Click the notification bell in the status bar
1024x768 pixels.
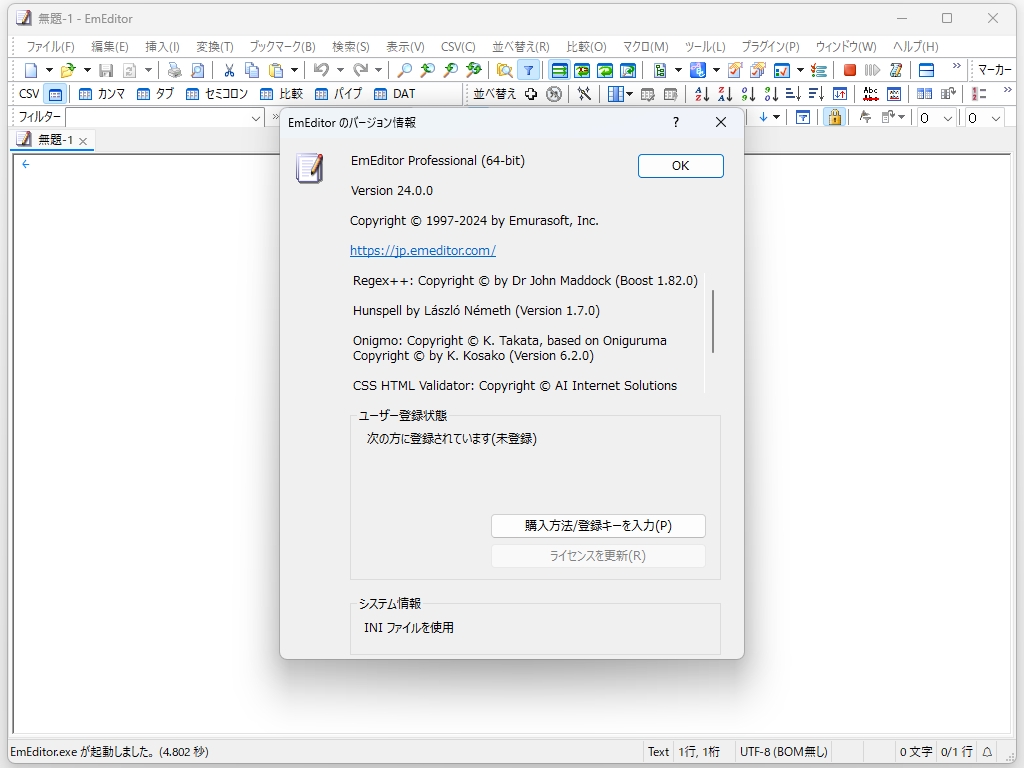(x=986, y=751)
